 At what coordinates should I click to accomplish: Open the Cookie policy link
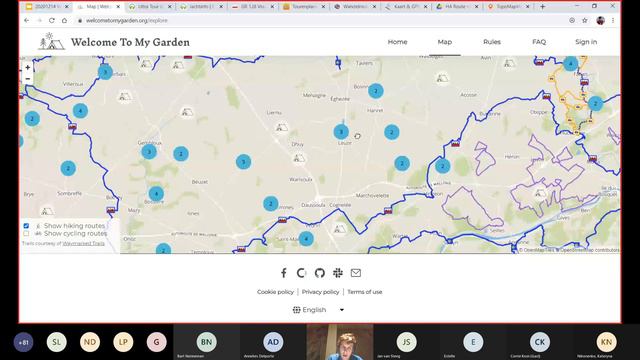coord(275,292)
